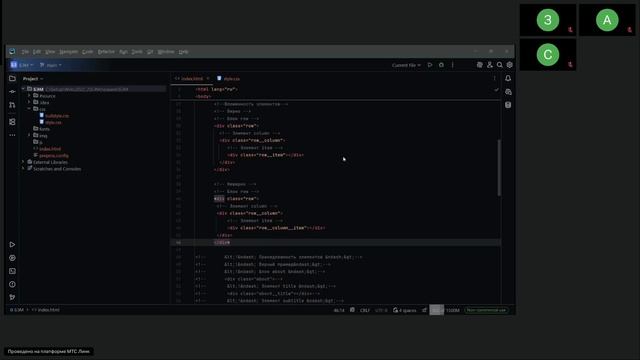Screen dimensions: 640x360
Task: Open Search Everywhere magnifier icon
Action: 500,65
